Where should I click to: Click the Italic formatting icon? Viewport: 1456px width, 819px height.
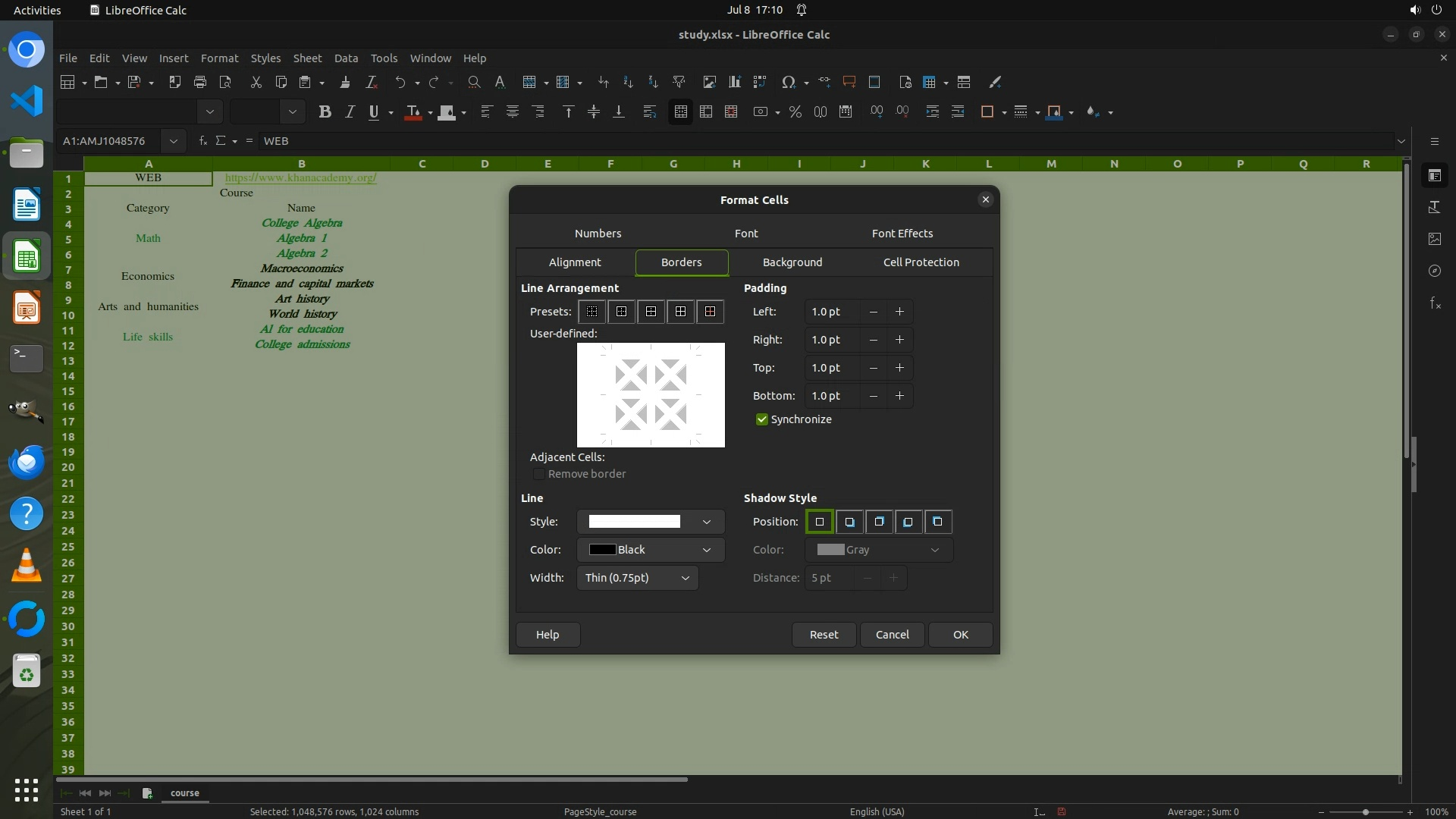click(350, 112)
